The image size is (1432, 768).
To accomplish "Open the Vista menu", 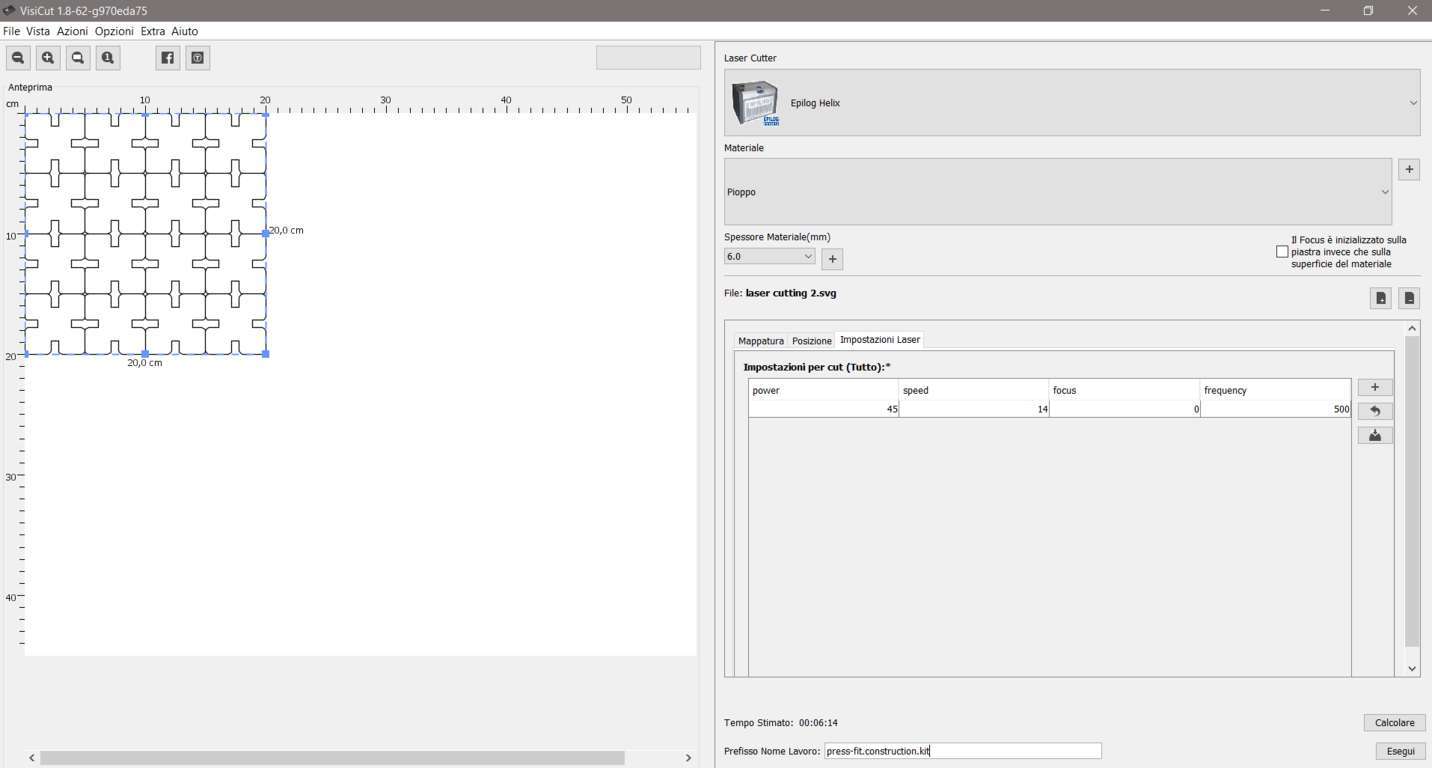I will [x=38, y=31].
